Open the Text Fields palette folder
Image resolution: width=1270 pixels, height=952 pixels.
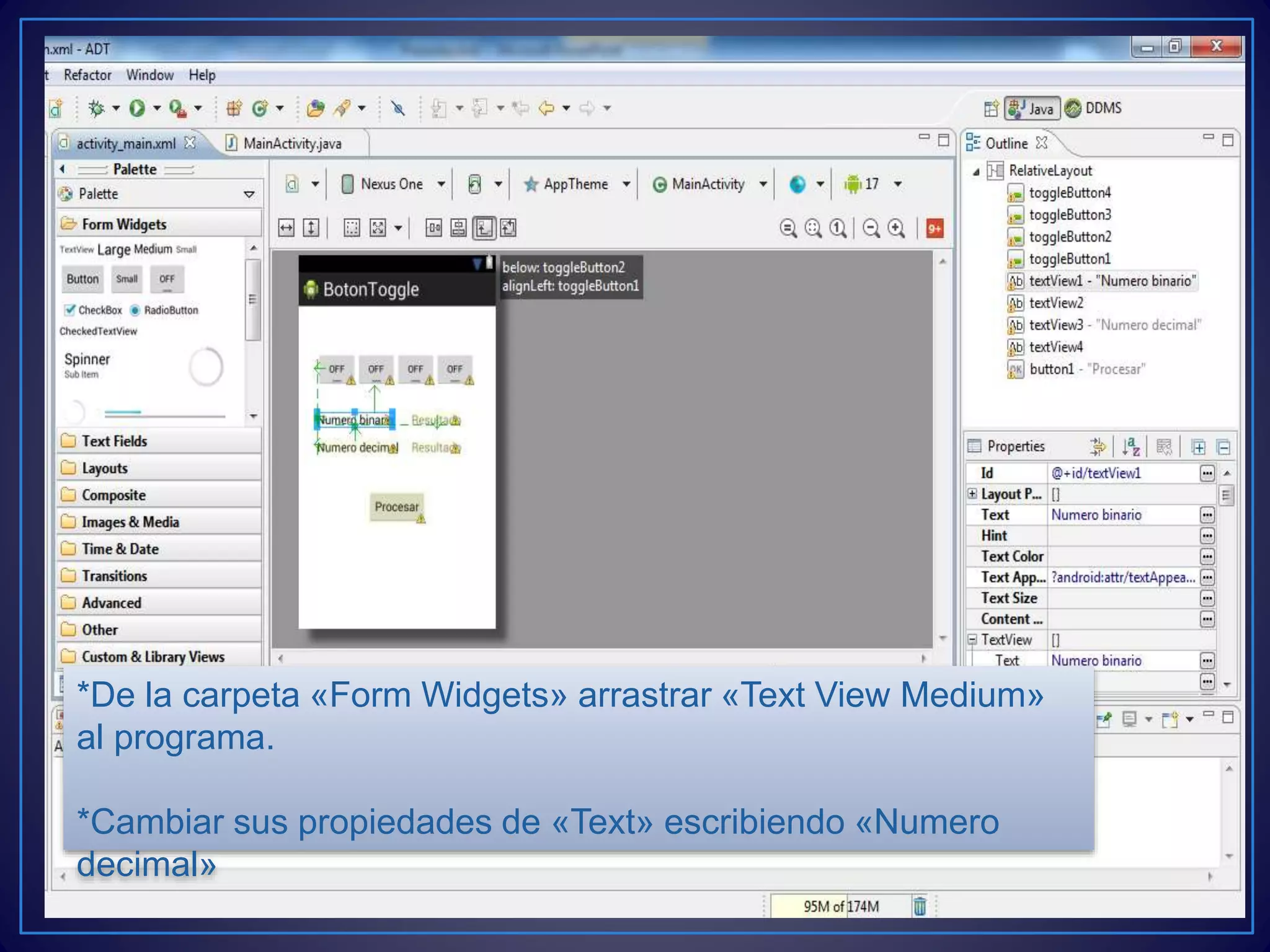coord(159,441)
